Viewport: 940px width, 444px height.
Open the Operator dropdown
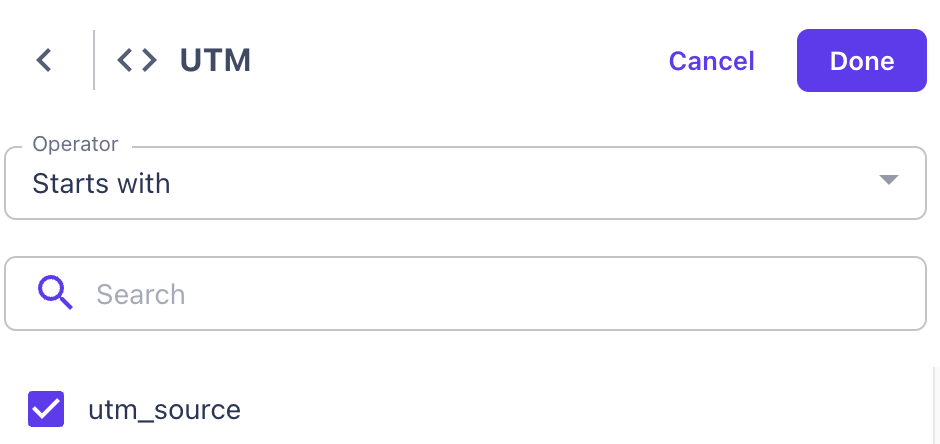pyautogui.click(x=465, y=184)
